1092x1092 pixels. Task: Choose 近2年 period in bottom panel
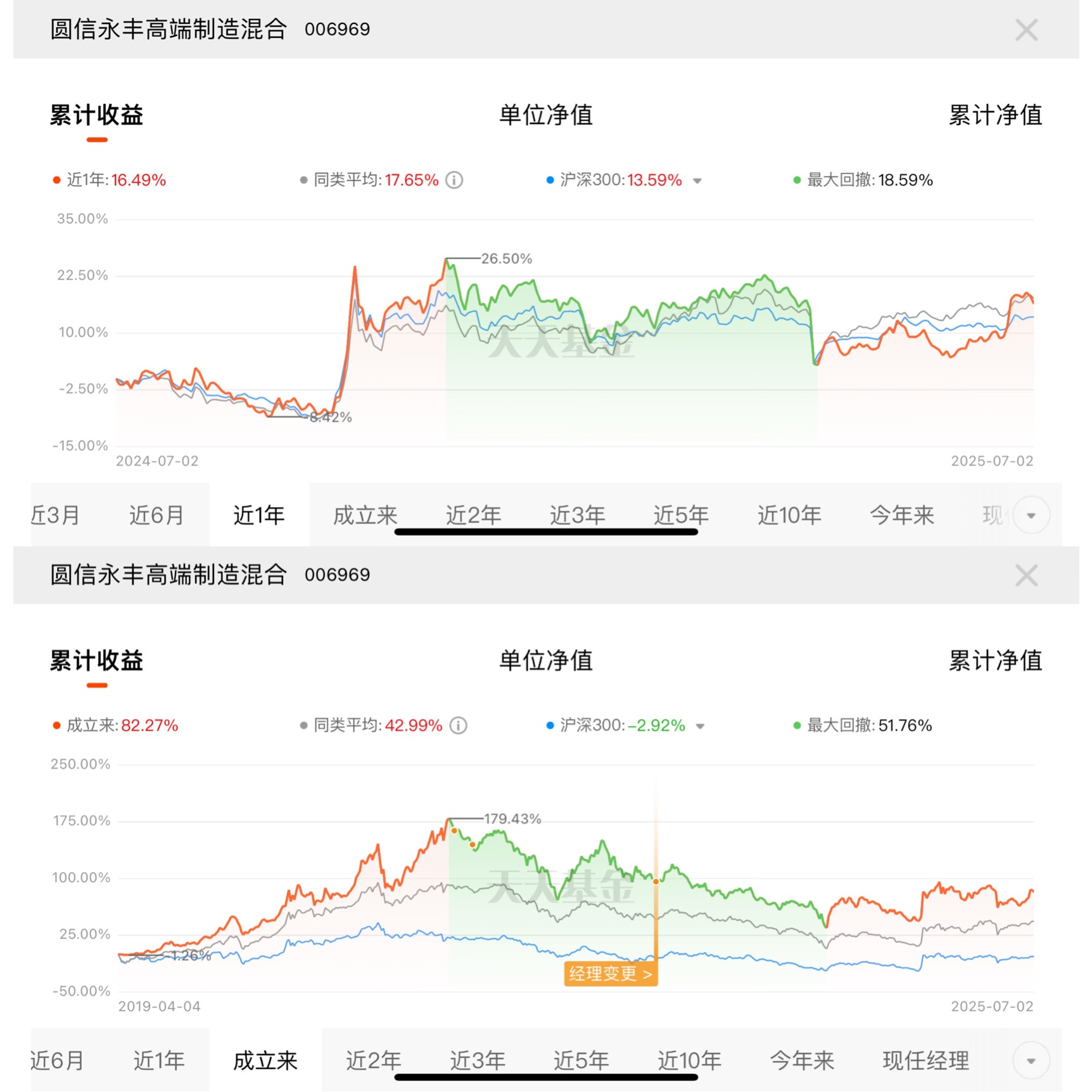tap(373, 1061)
